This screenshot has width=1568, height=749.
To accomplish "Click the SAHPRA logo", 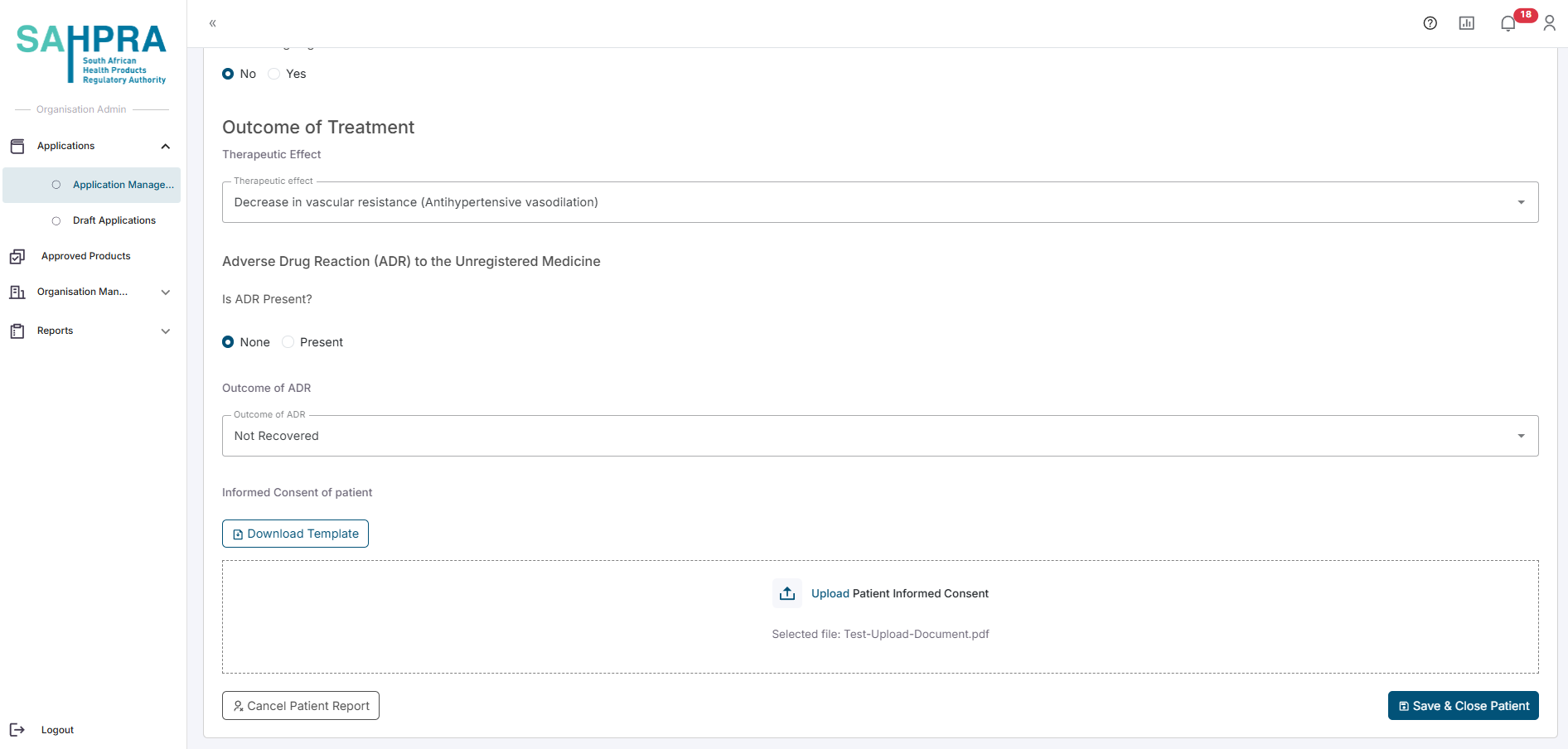I will coord(91,53).
